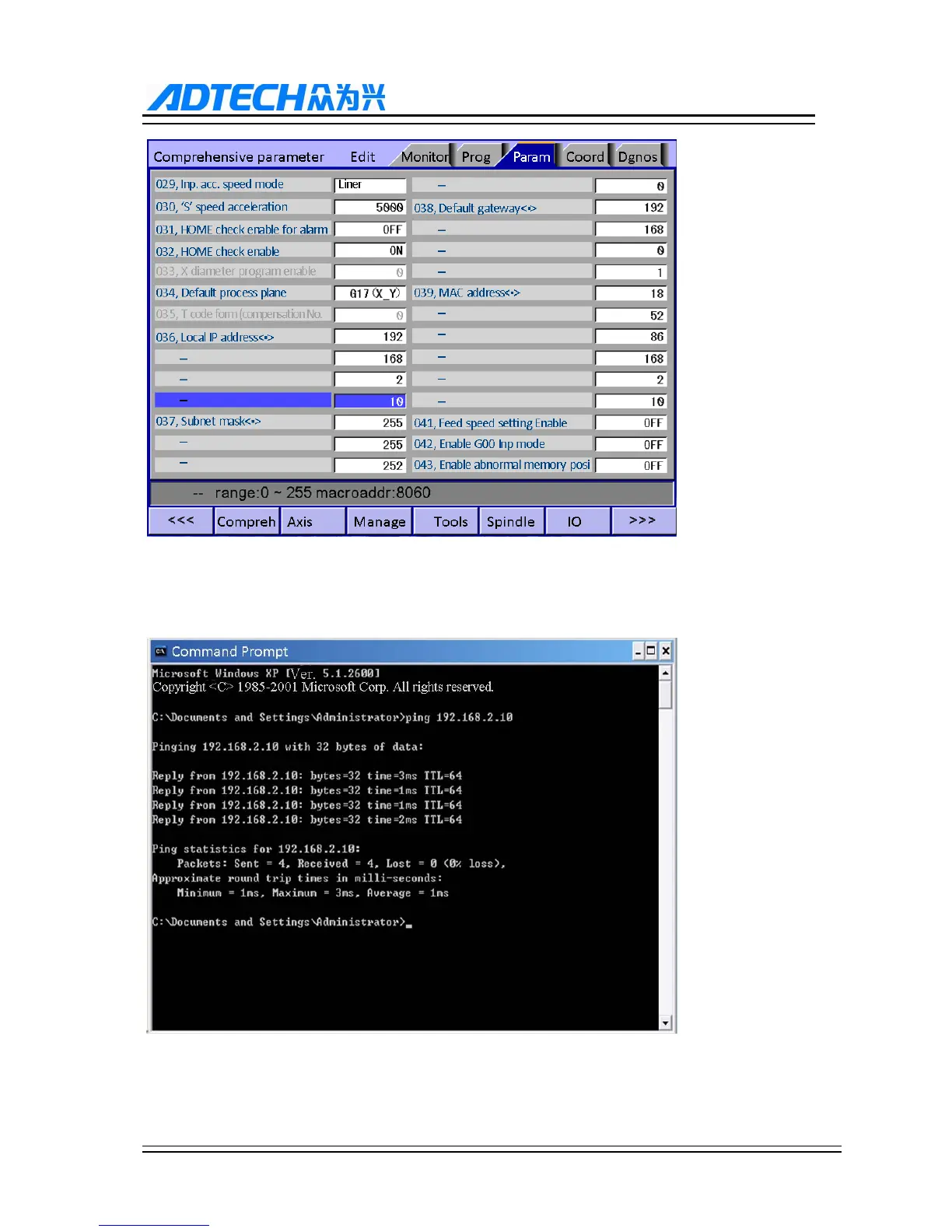
Task: Open the Axis parameter page
Action: [x=313, y=521]
